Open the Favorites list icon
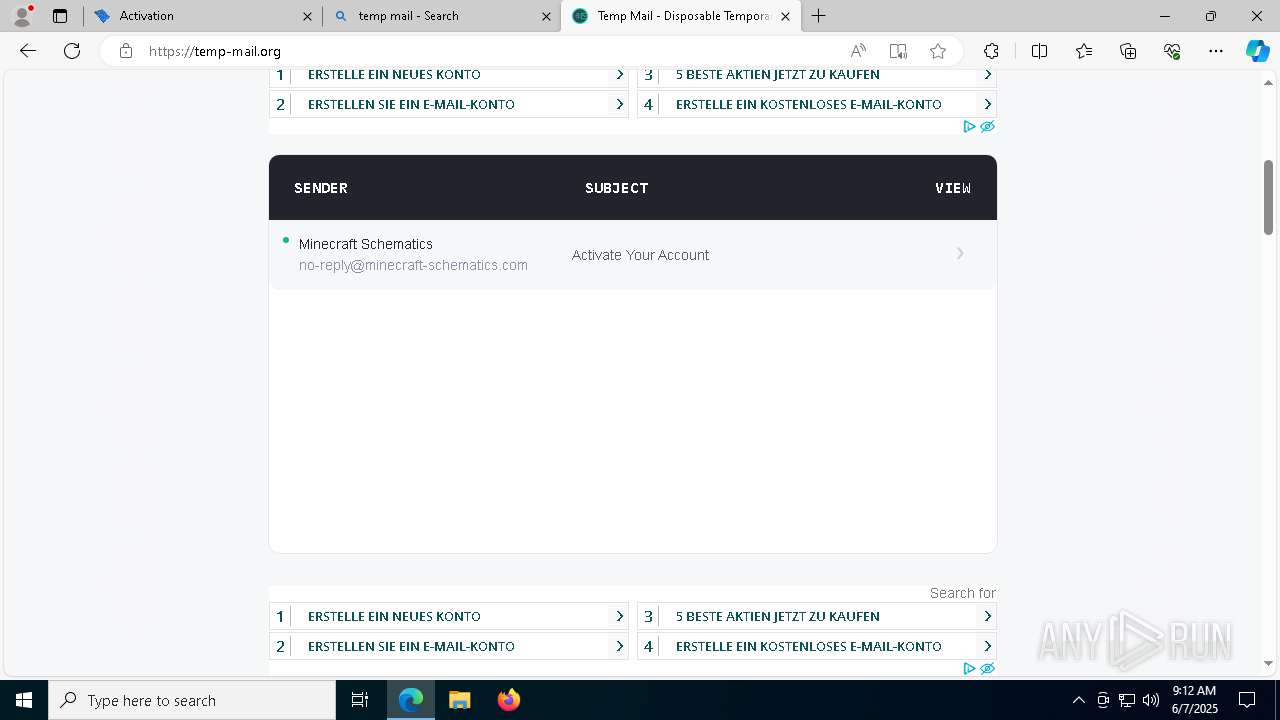Image resolution: width=1280 pixels, height=720 pixels. pyautogui.click(x=1084, y=51)
